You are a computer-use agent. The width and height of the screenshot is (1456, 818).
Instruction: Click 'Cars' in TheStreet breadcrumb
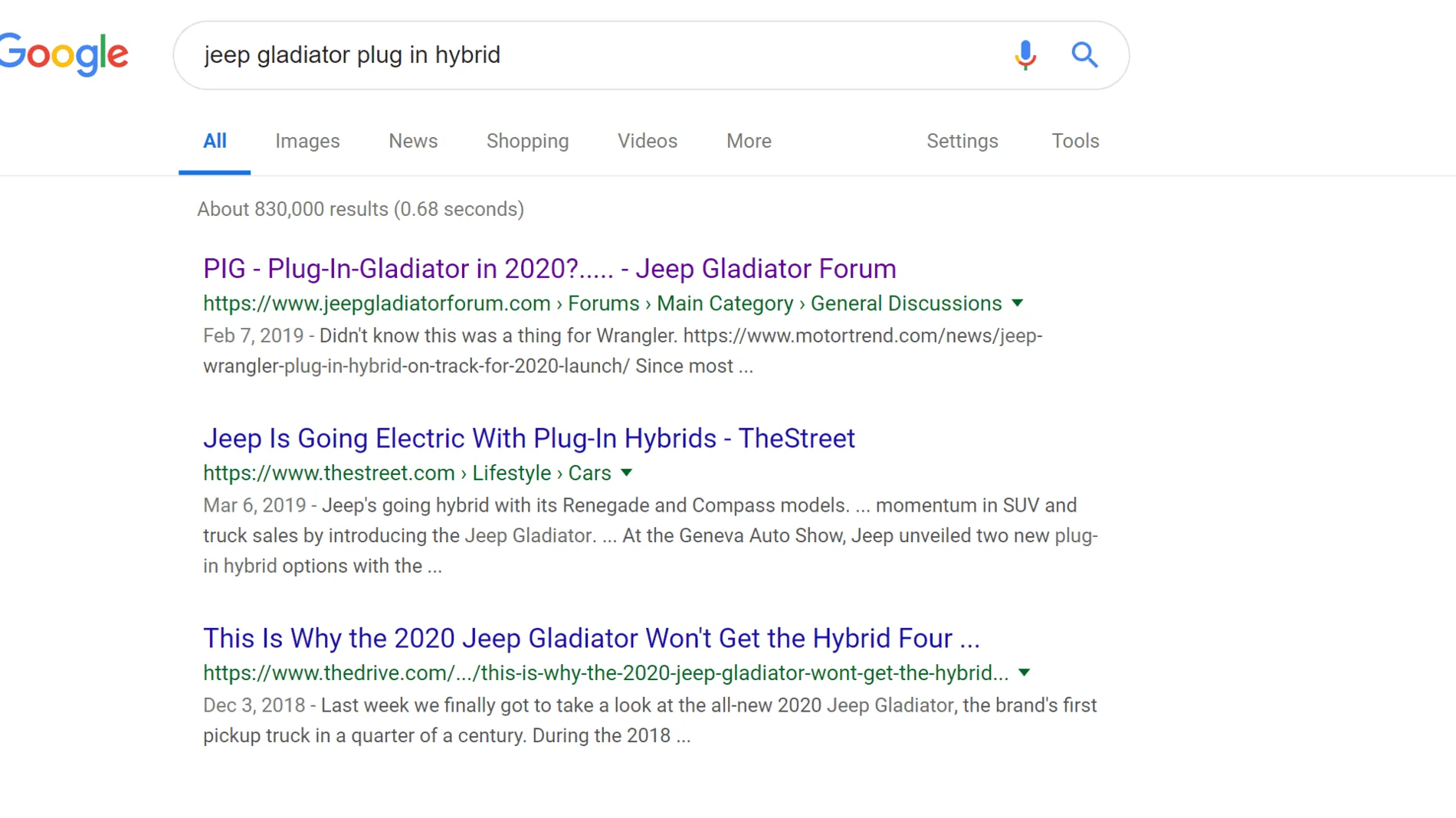tap(589, 473)
